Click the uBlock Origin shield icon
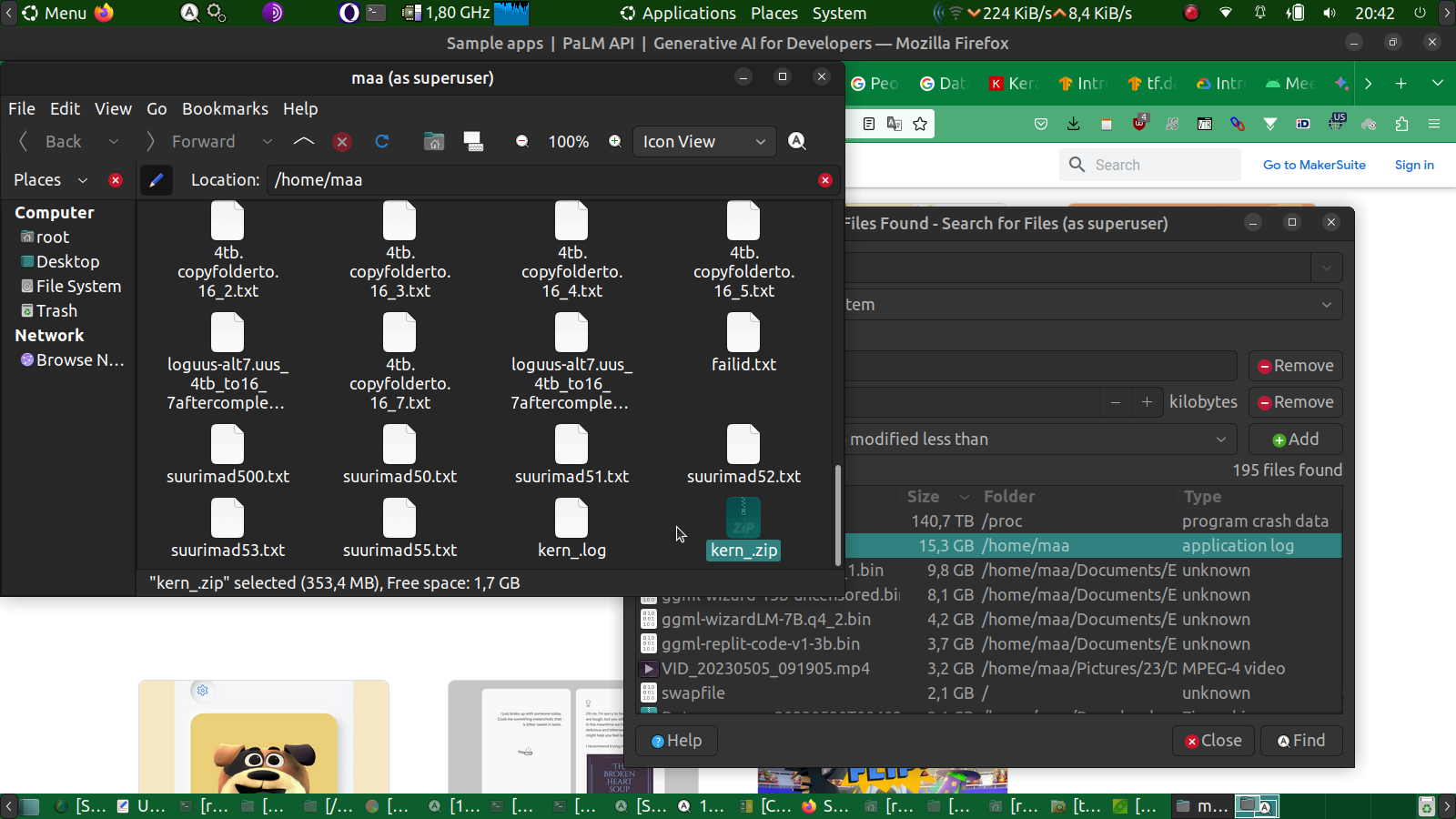 1139,124
